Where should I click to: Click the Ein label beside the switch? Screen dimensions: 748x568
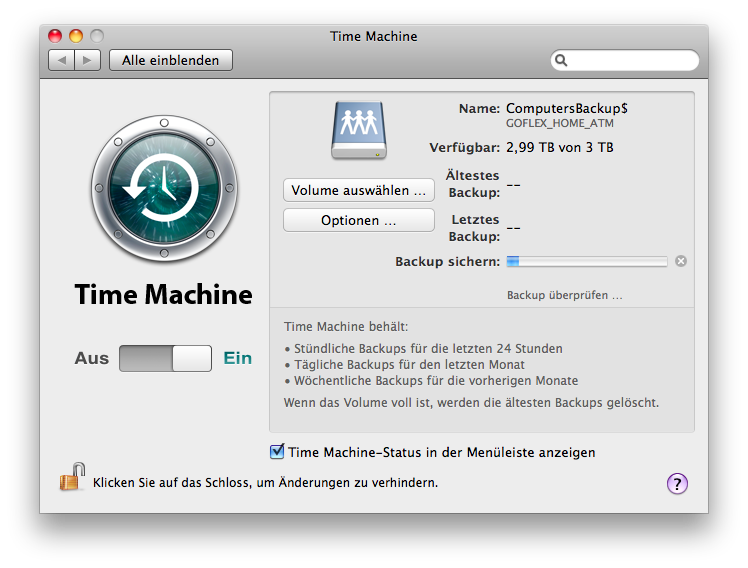coord(238,358)
